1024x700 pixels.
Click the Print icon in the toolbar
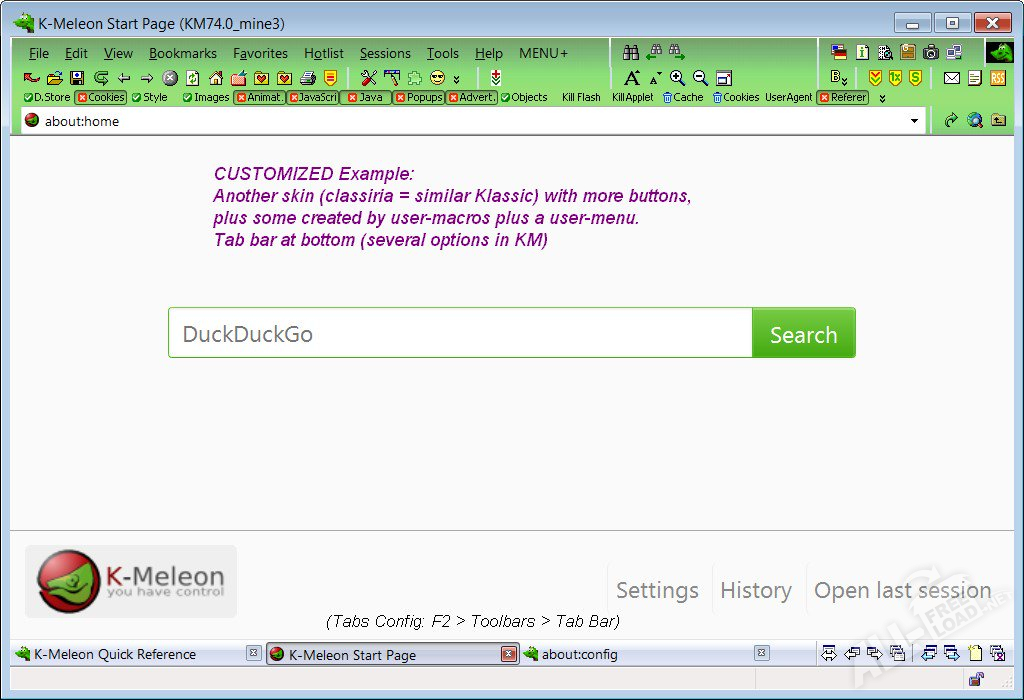[308, 78]
